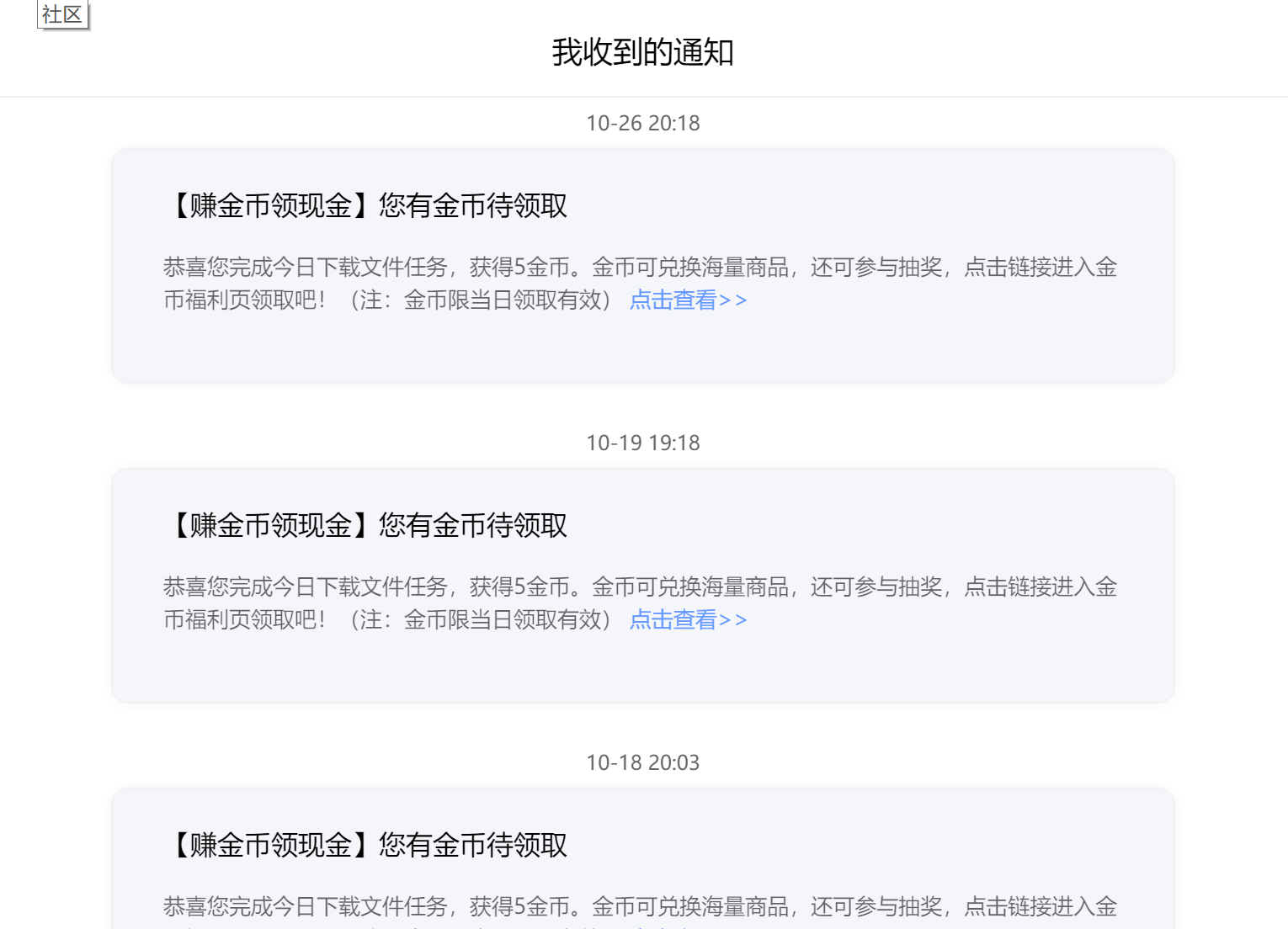1288x929 pixels.
Task: Click the page heading 我收到的通知
Action: (642, 52)
